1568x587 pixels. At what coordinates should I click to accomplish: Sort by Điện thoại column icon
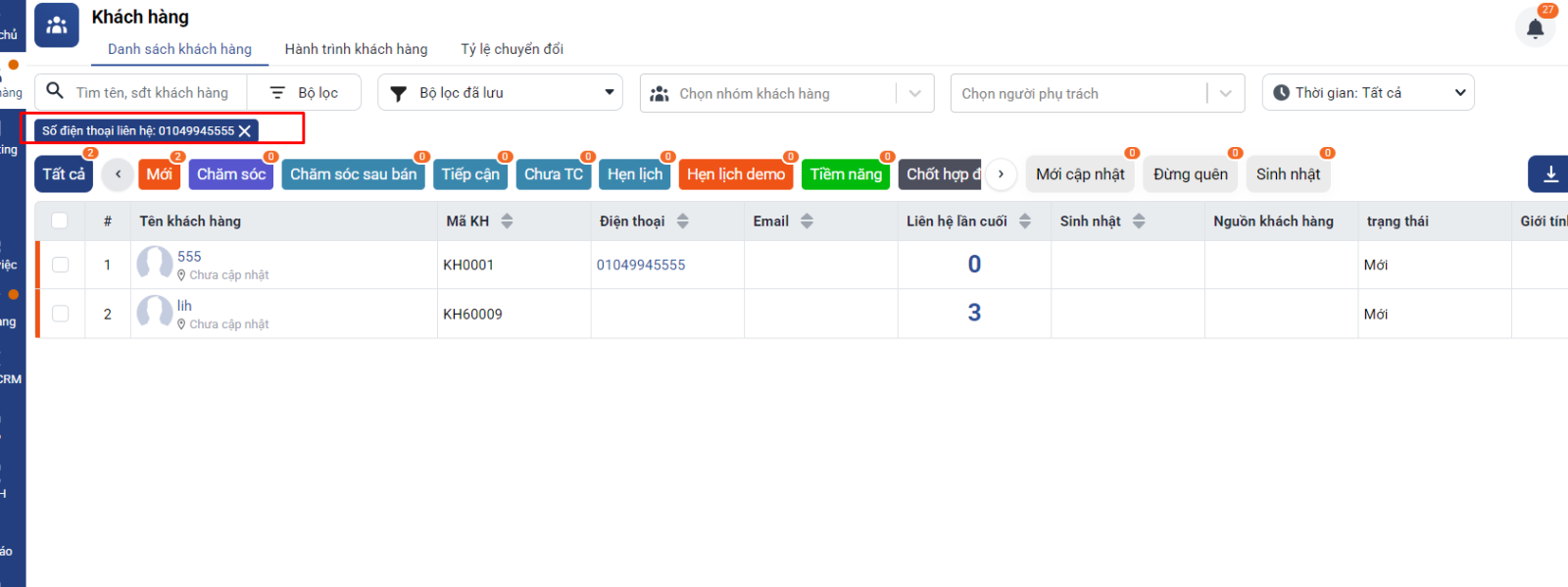point(683,221)
